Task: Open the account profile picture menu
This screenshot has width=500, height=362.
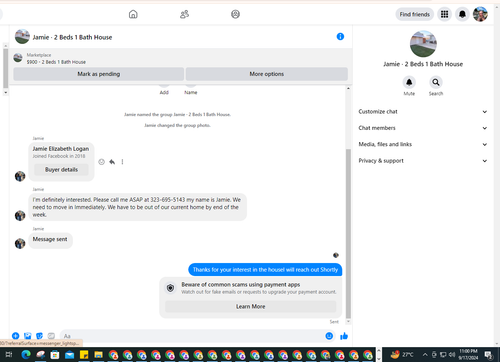Action: point(480,14)
